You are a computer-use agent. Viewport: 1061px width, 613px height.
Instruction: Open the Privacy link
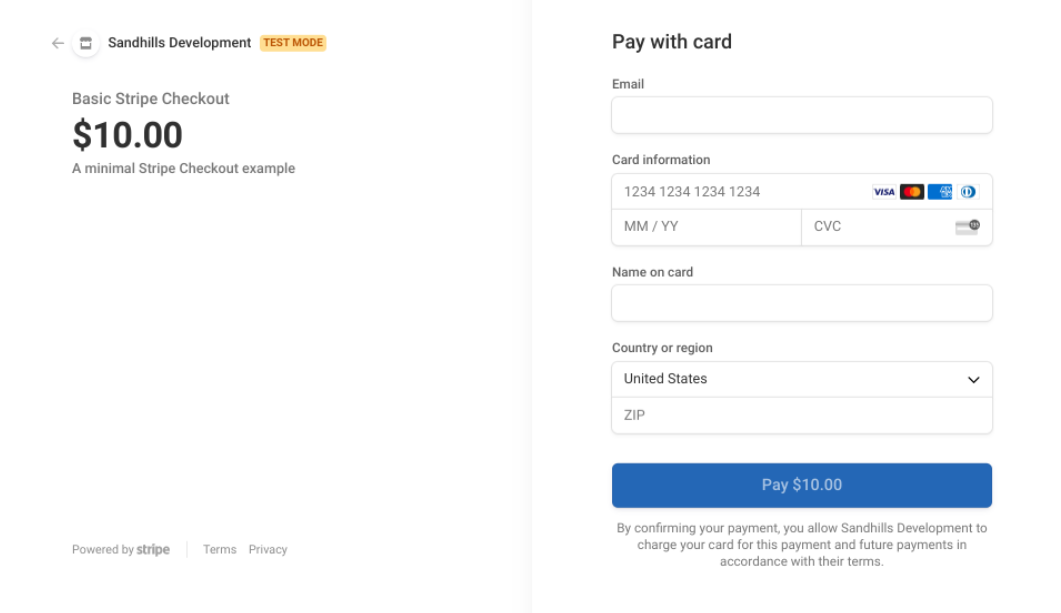click(267, 549)
